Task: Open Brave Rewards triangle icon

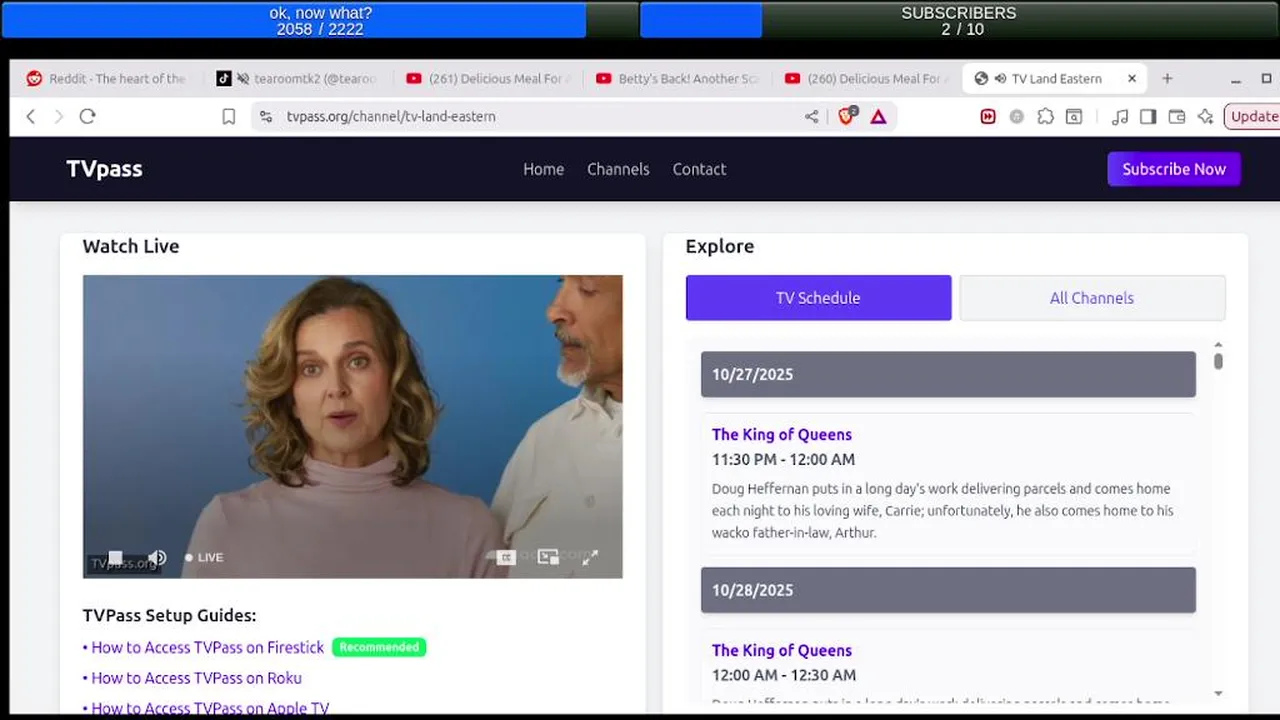Action: pyautogui.click(x=878, y=116)
